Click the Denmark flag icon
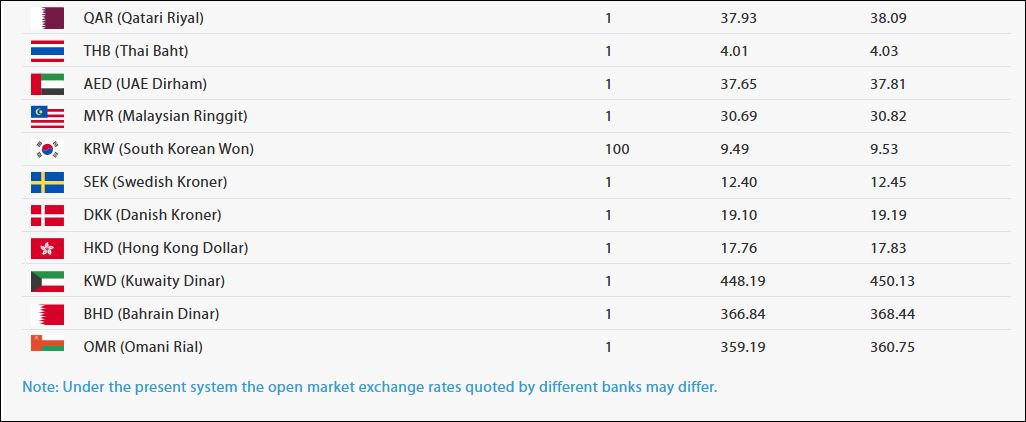The width and height of the screenshot is (1026, 422). (x=47, y=215)
